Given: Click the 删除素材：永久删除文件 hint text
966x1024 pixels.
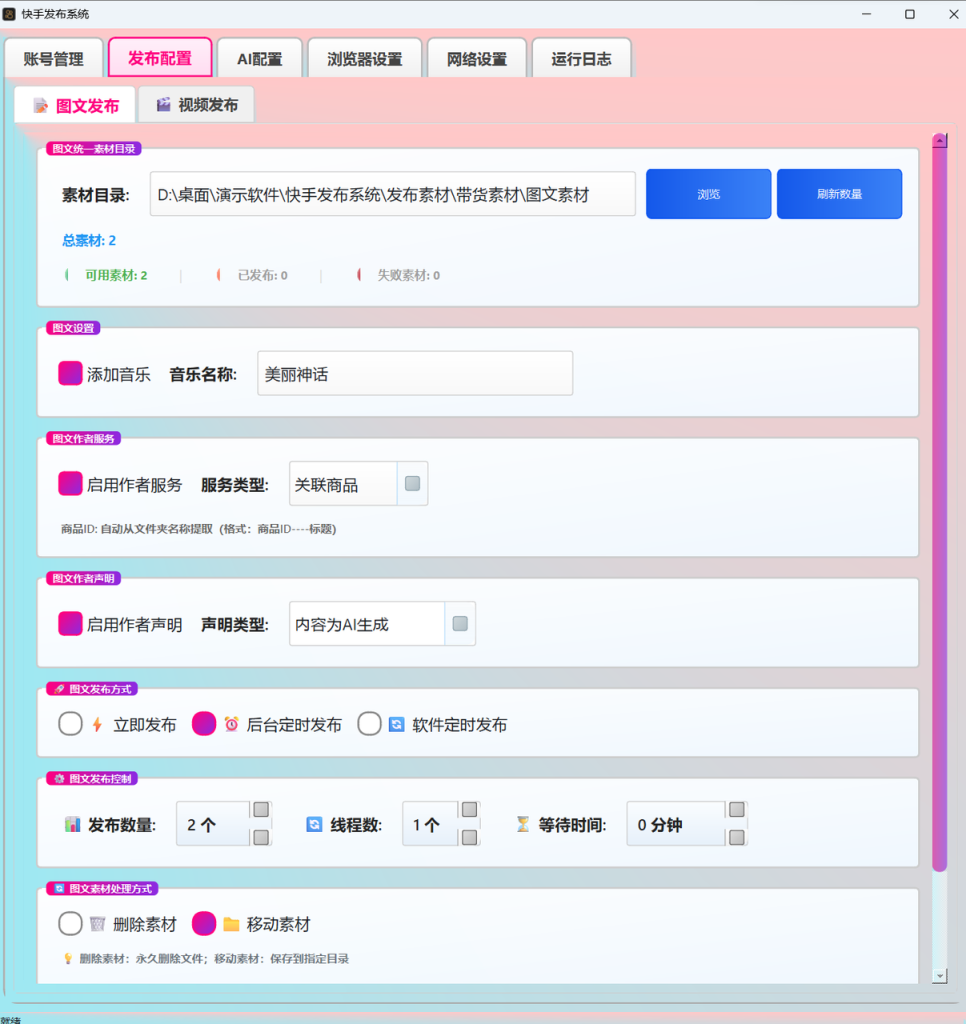Looking at the screenshot, I should coord(214,959).
